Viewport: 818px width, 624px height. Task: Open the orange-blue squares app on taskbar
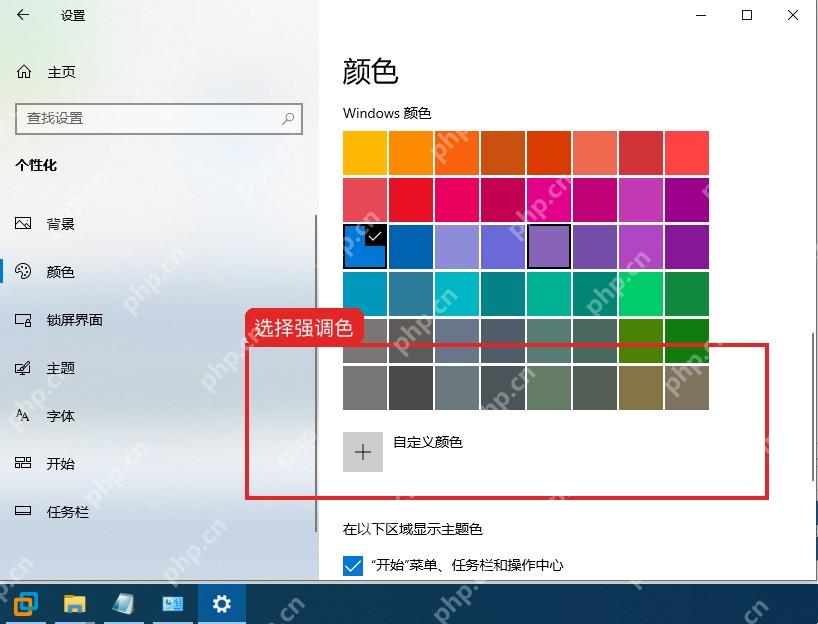pyautogui.click(x=26, y=604)
